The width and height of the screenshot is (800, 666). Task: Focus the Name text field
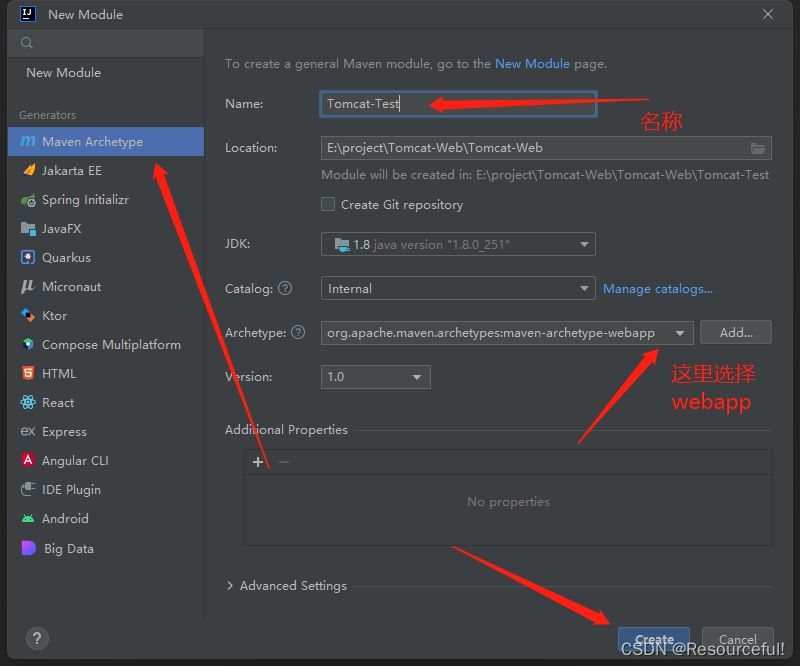click(458, 104)
